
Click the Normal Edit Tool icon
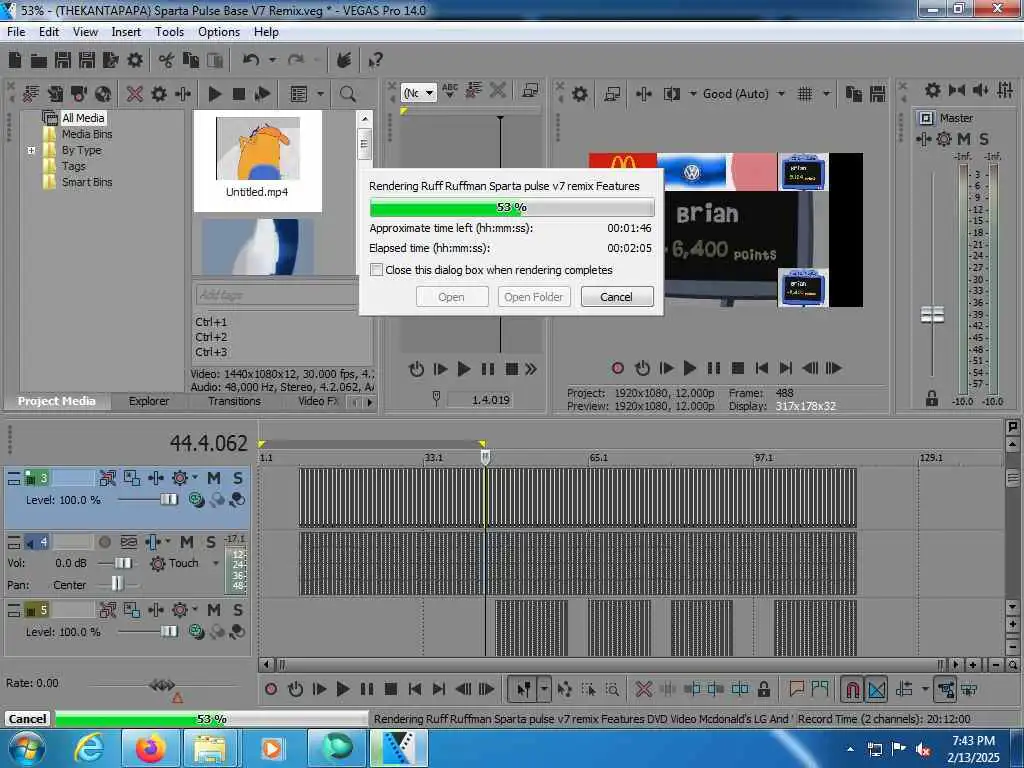tap(524, 689)
